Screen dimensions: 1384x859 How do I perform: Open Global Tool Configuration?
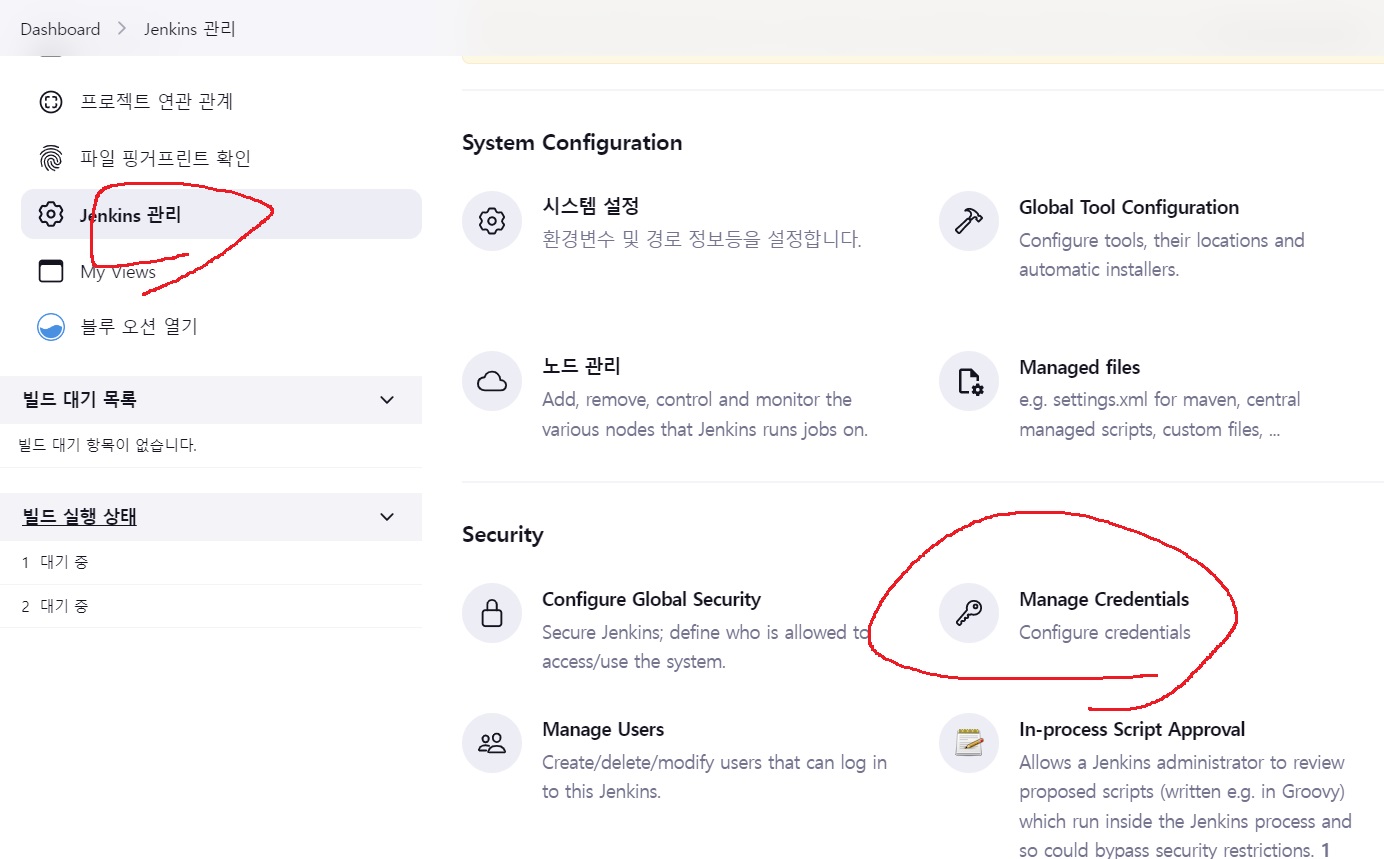(x=1129, y=208)
